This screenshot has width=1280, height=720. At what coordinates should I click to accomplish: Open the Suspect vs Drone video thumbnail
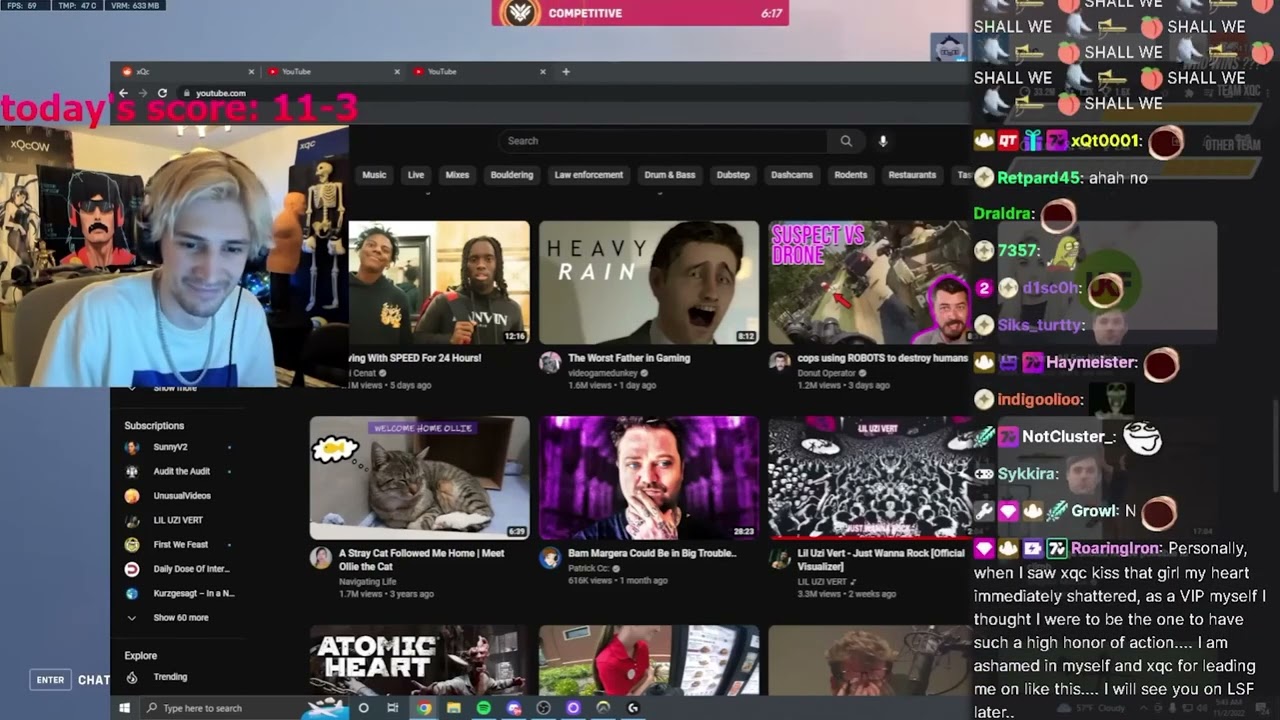(869, 282)
